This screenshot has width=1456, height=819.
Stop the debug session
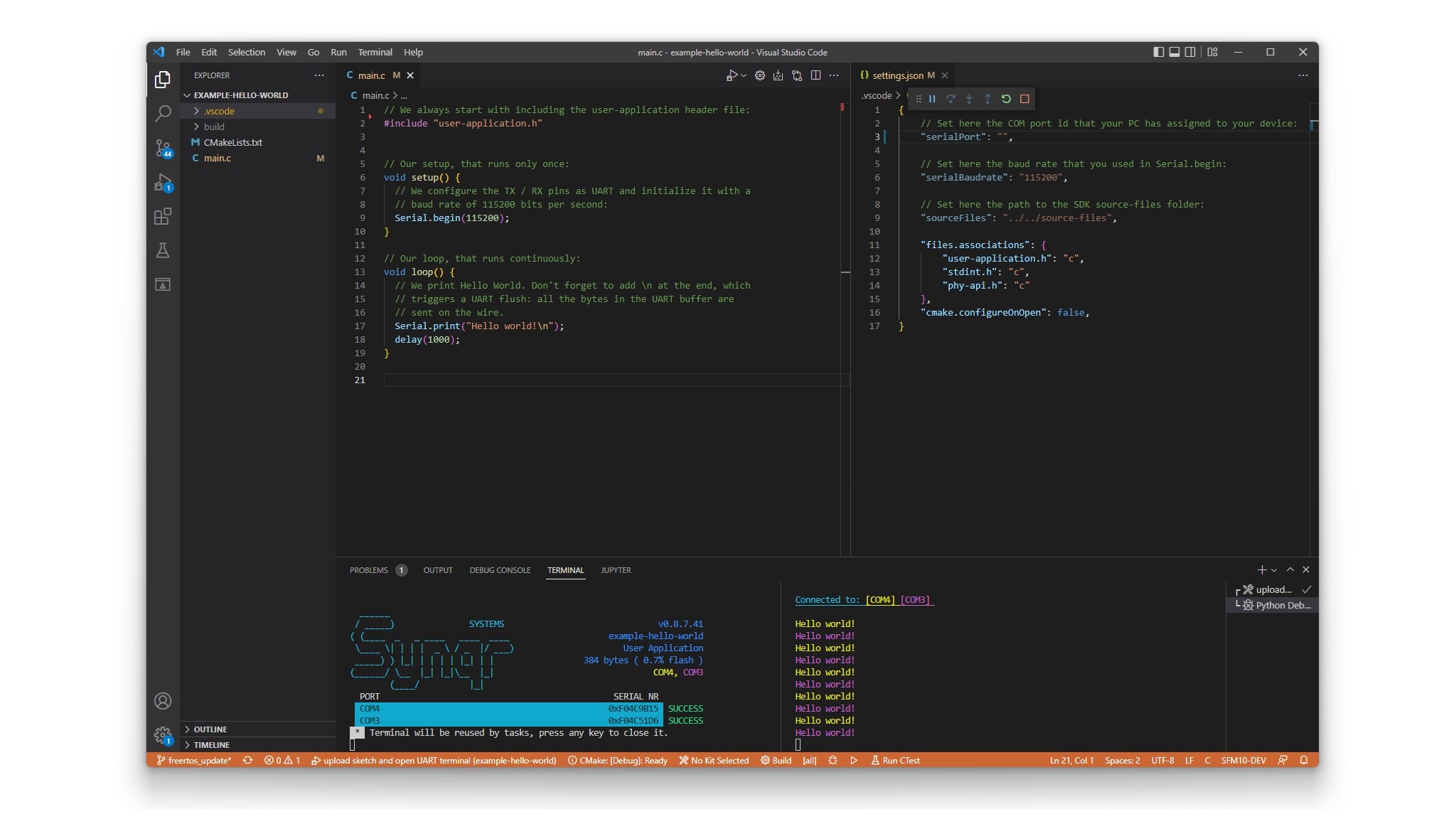coord(1024,99)
